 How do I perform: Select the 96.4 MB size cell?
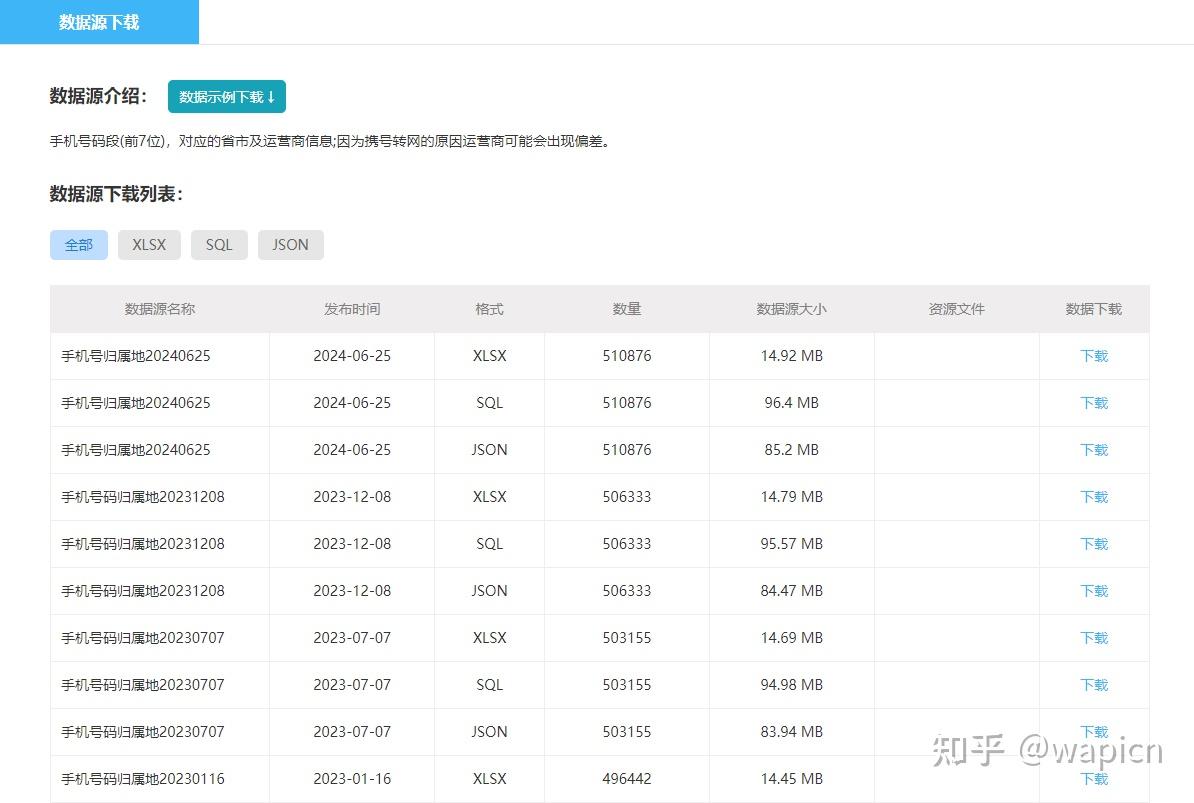[x=792, y=403]
